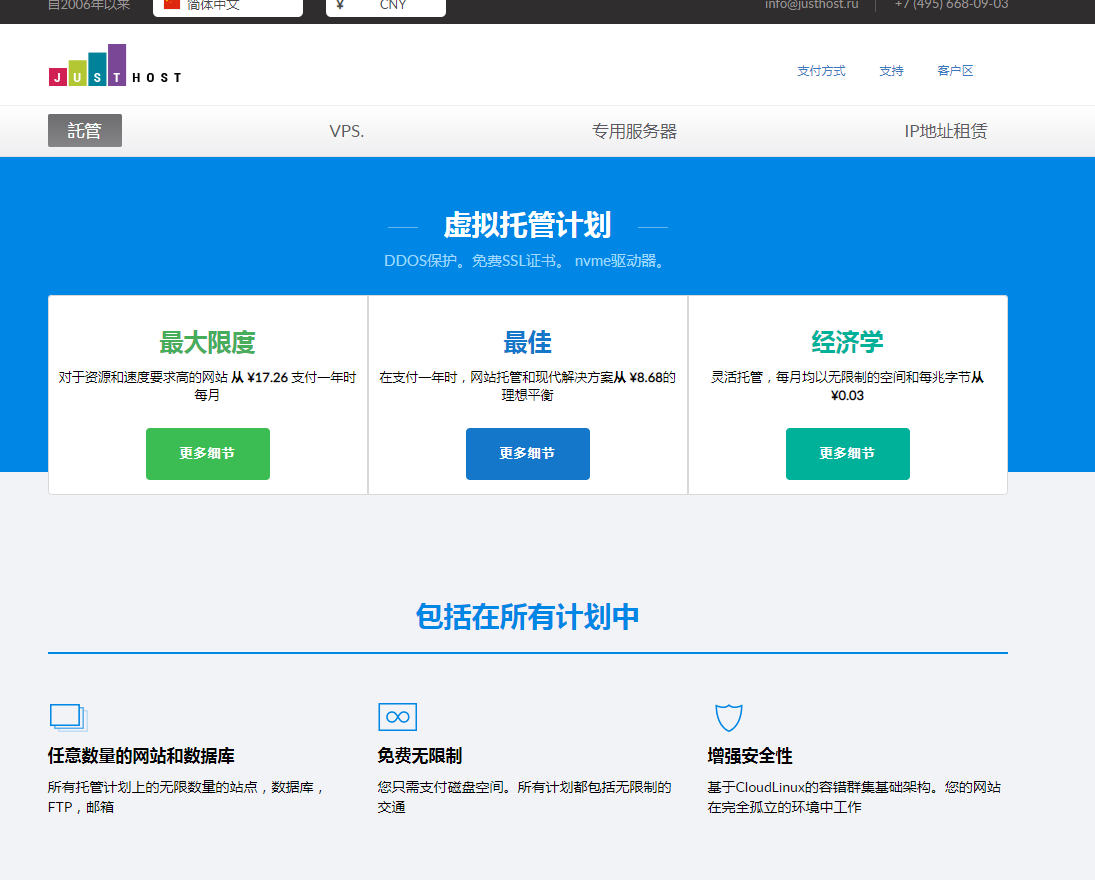Go to the 客户区 area
This screenshot has height=880, width=1095.
pos(954,70)
